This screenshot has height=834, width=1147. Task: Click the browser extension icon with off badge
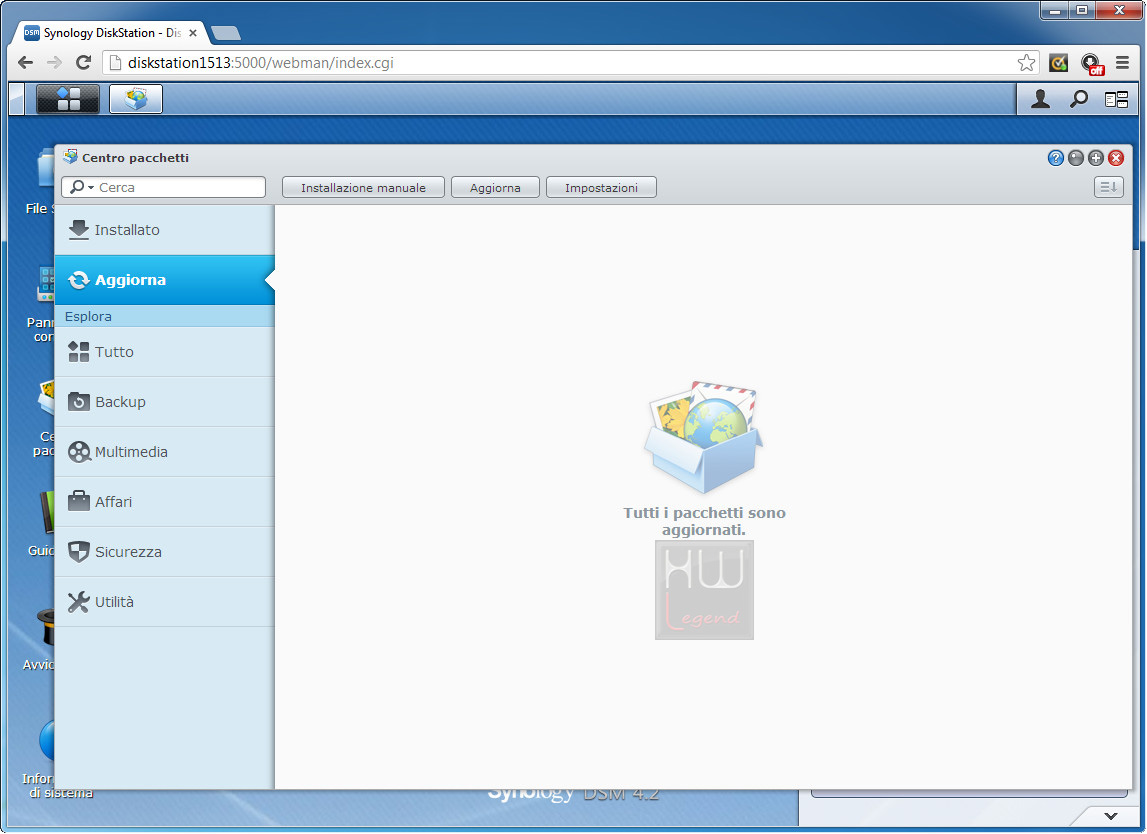1091,64
